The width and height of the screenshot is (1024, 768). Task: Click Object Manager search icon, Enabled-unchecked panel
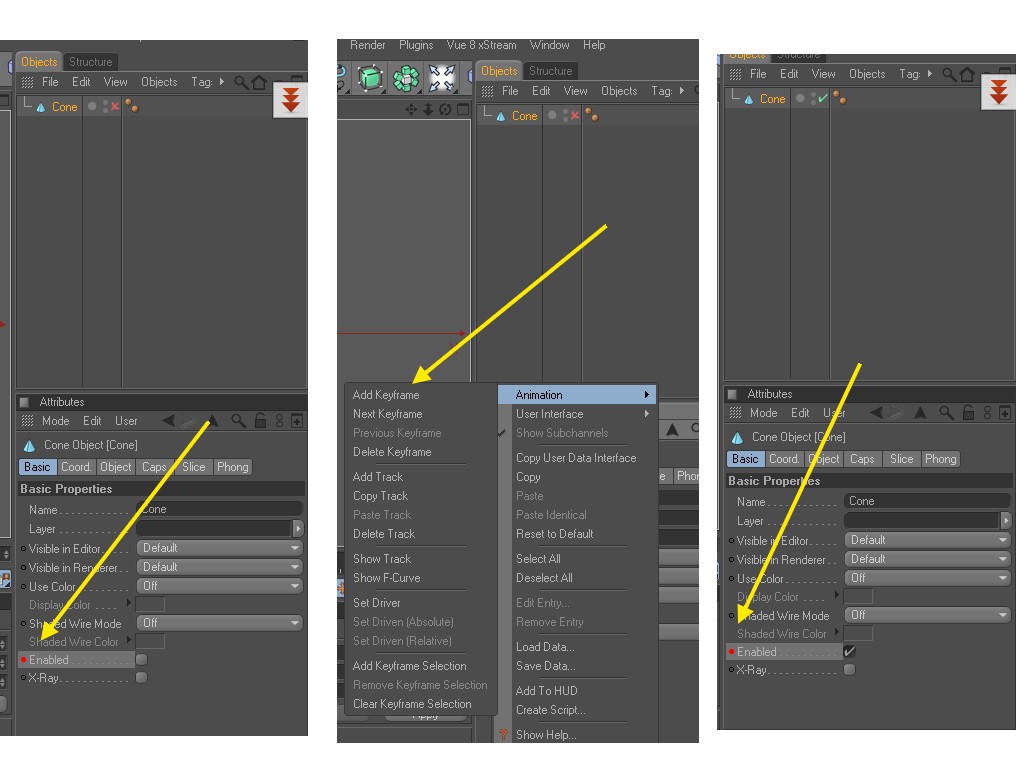[x=241, y=82]
